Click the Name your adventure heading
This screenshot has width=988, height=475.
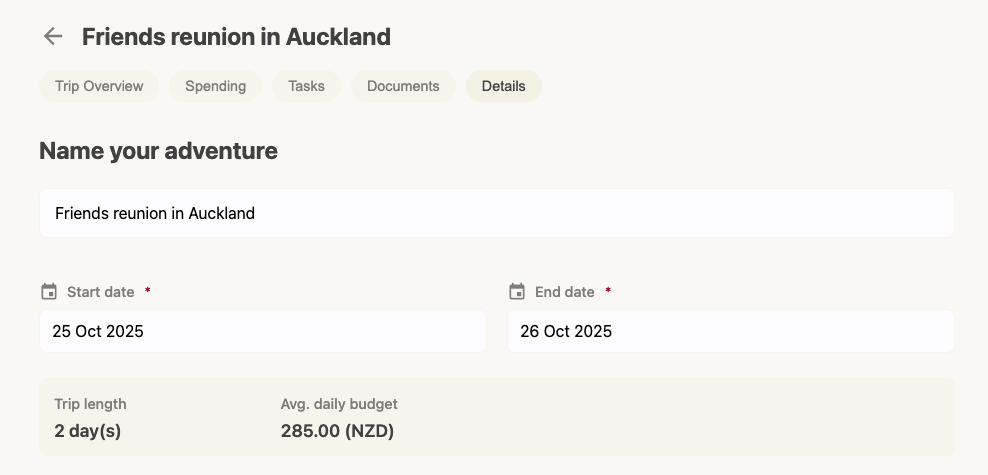(158, 151)
